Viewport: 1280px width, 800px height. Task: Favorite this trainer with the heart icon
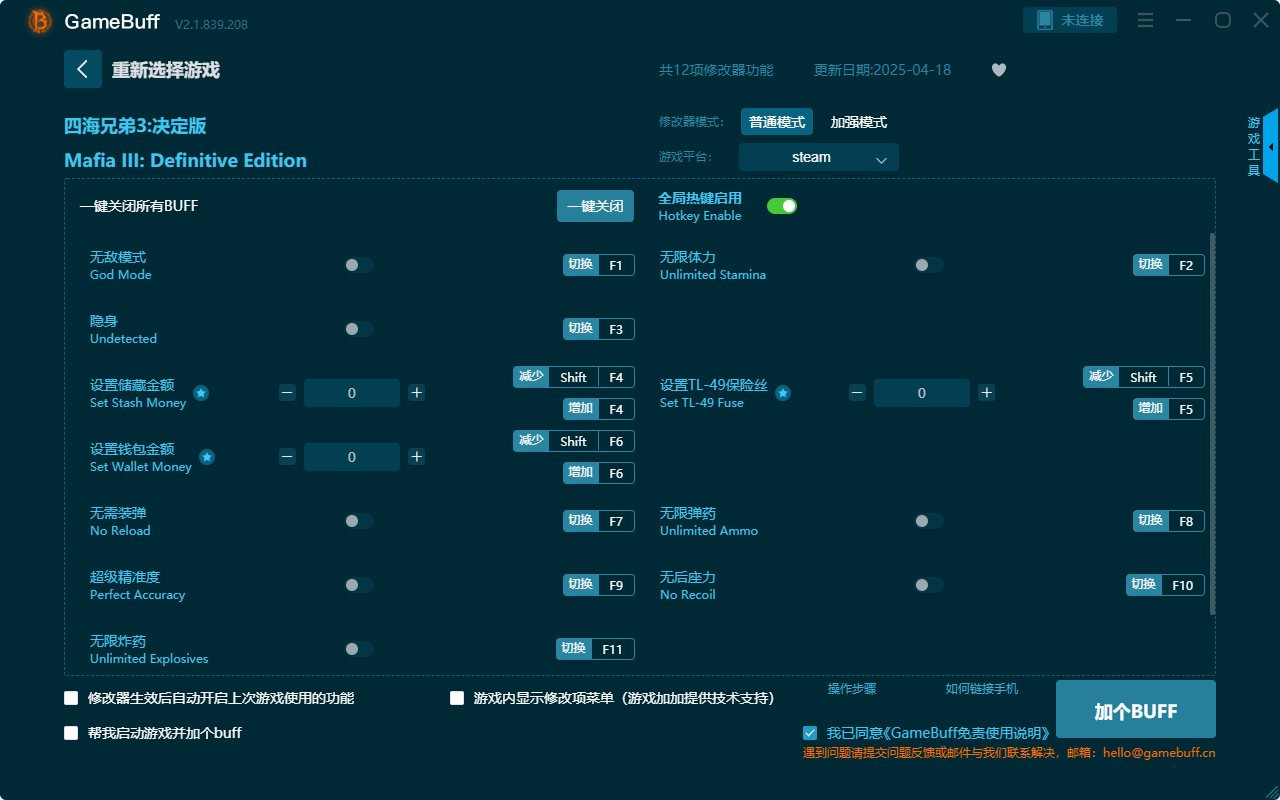[998, 70]
